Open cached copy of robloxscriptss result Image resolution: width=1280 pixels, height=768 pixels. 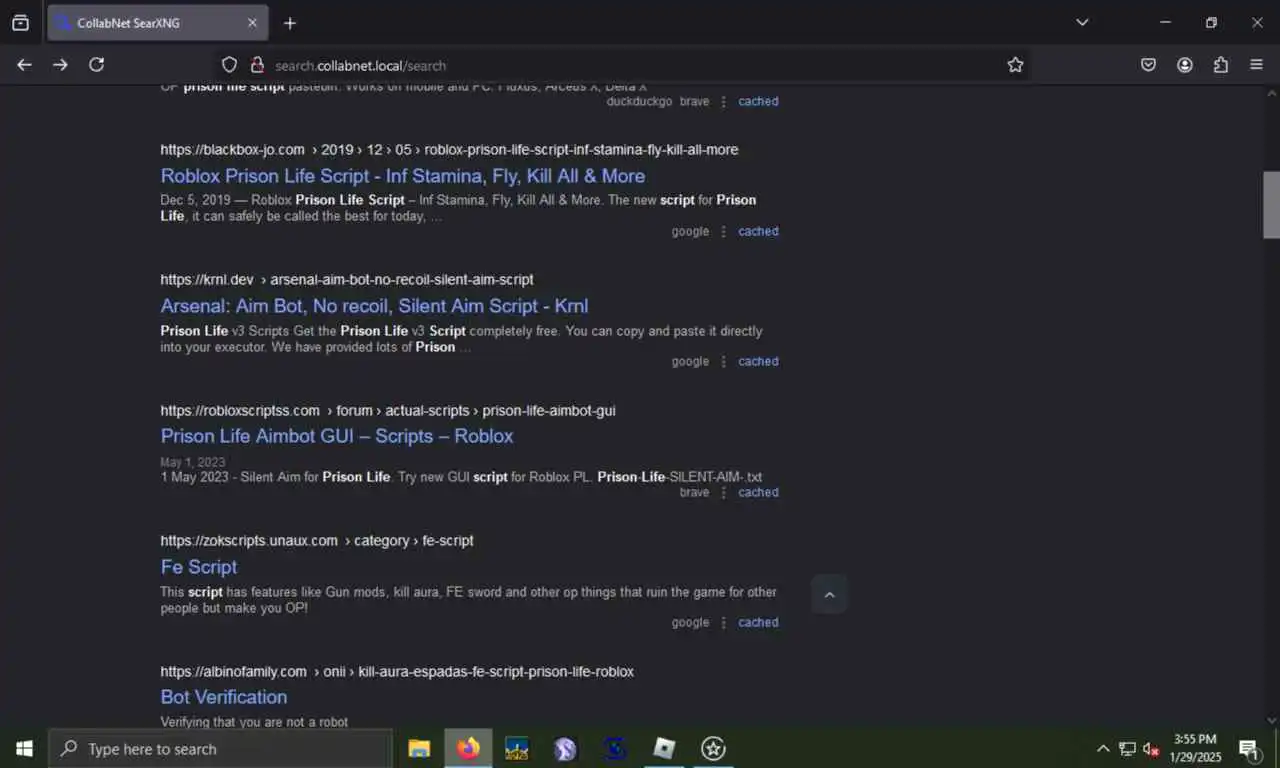click(x=758, y=492)
